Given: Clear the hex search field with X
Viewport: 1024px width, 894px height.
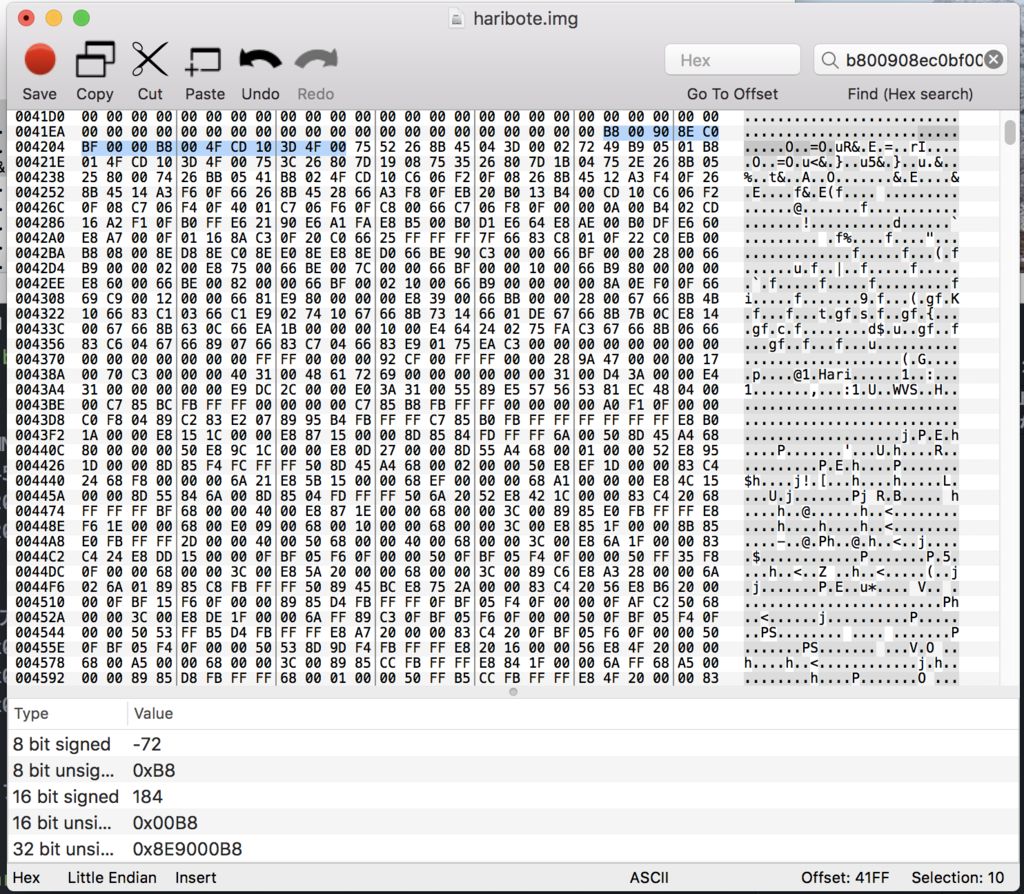Looking at the screenshot, I should point(993,59).
